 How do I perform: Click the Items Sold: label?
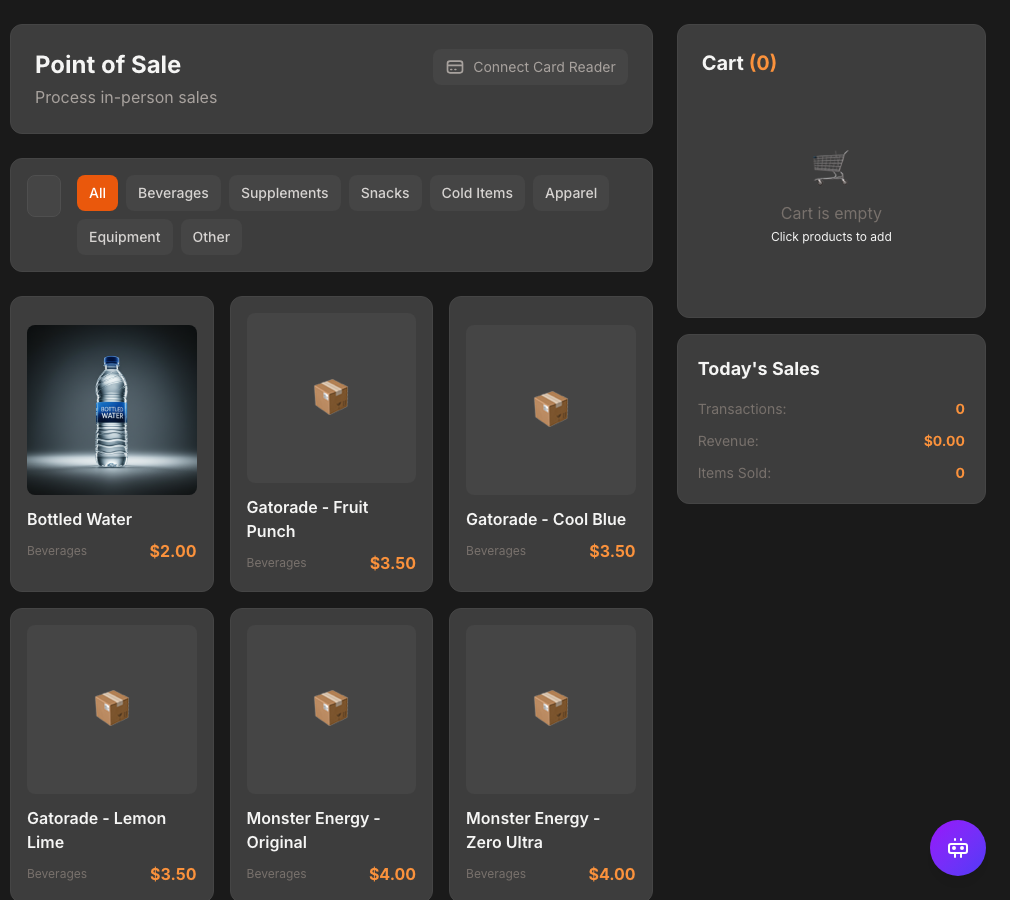point(734,473)
